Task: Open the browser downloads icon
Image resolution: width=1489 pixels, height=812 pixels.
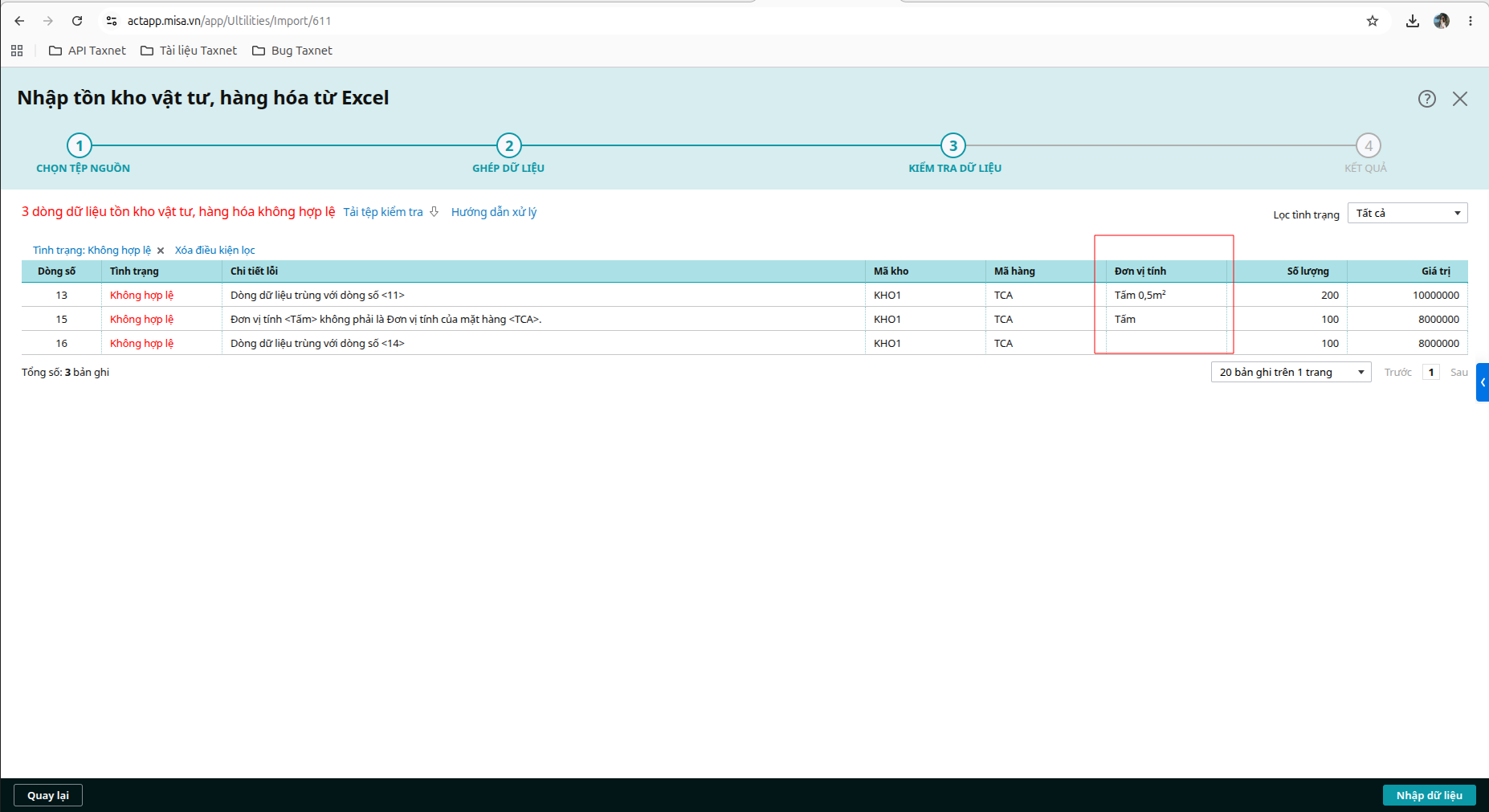Action: click(x=1413, y=21)
